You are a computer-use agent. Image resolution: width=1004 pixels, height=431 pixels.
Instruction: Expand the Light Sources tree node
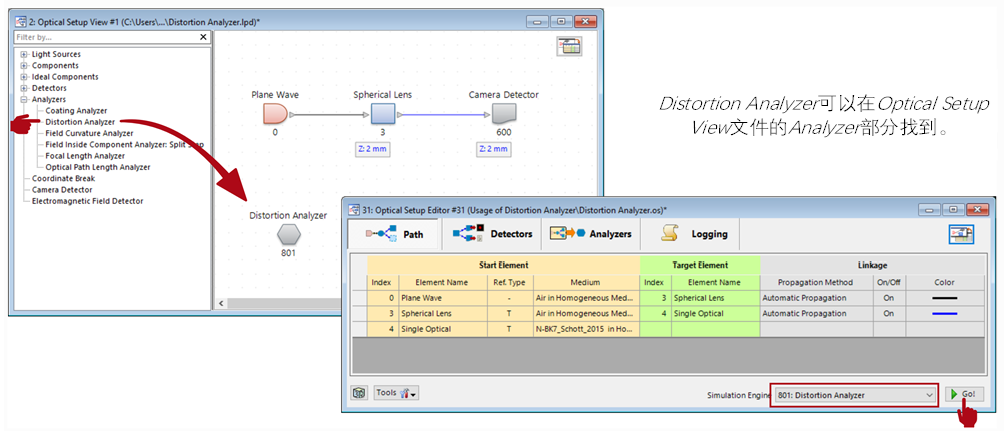(24, 54)
